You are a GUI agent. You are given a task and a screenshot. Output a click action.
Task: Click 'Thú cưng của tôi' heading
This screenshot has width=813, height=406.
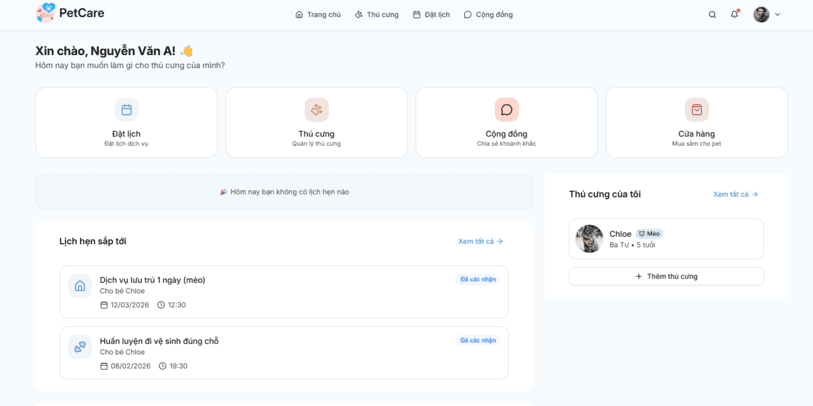click(x=605, y=194)
